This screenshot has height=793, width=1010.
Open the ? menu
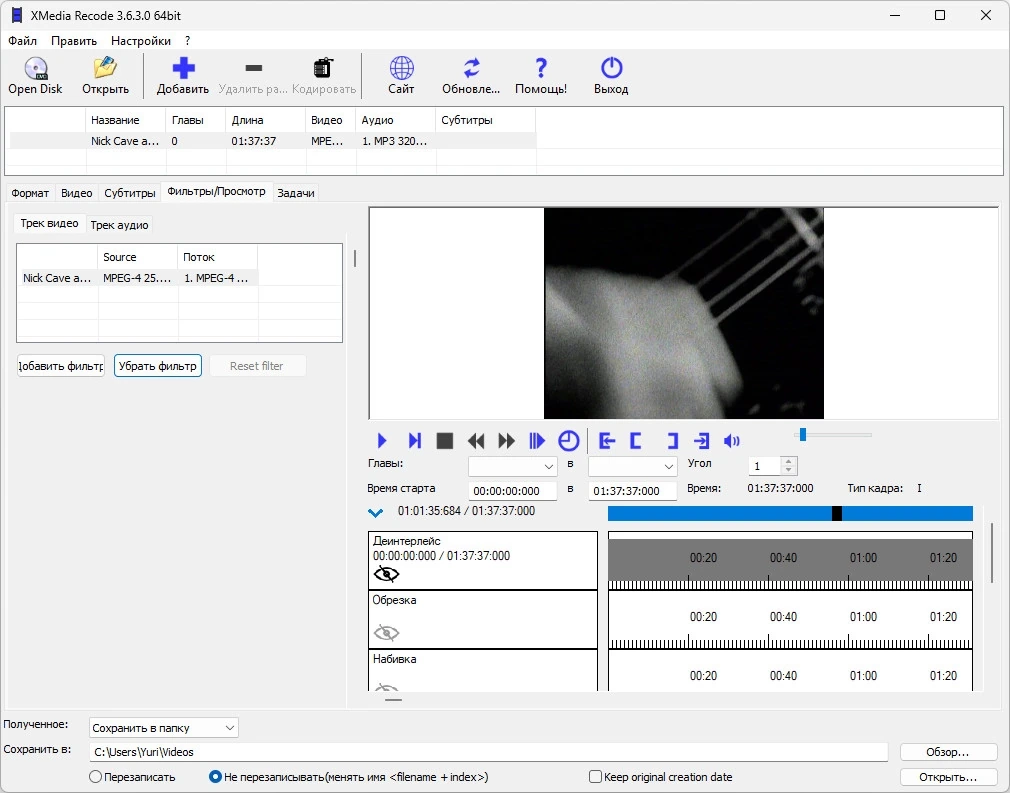tap(187, 41)
